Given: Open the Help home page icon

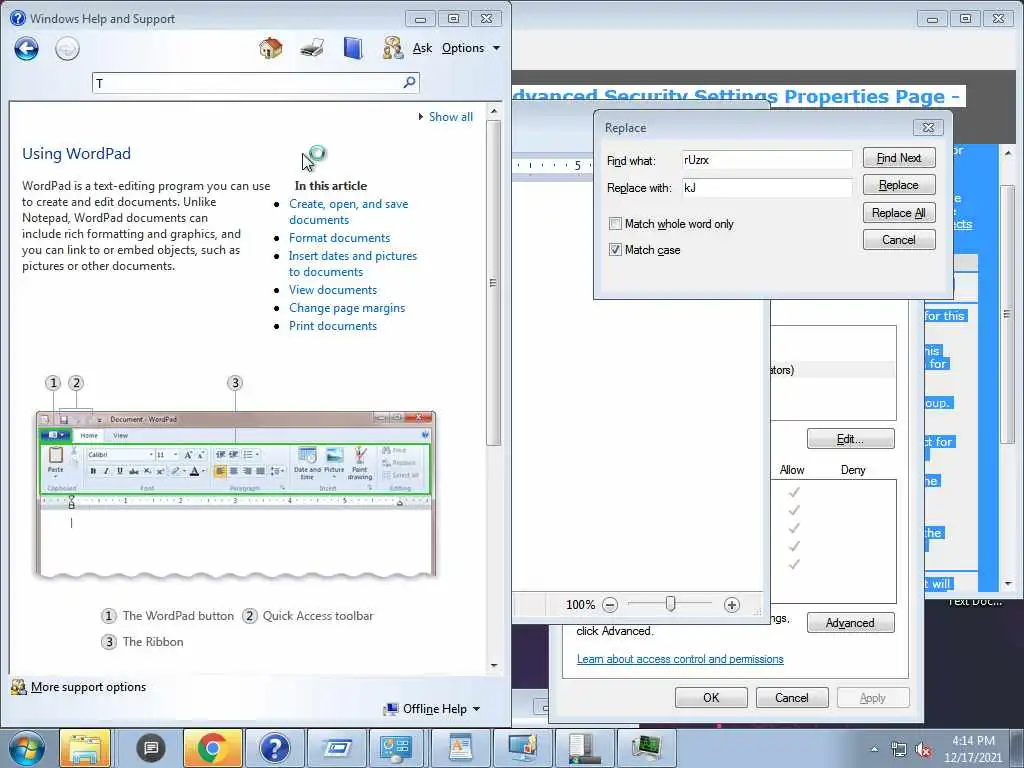Looking at the screenshot, I should point(270,48).
